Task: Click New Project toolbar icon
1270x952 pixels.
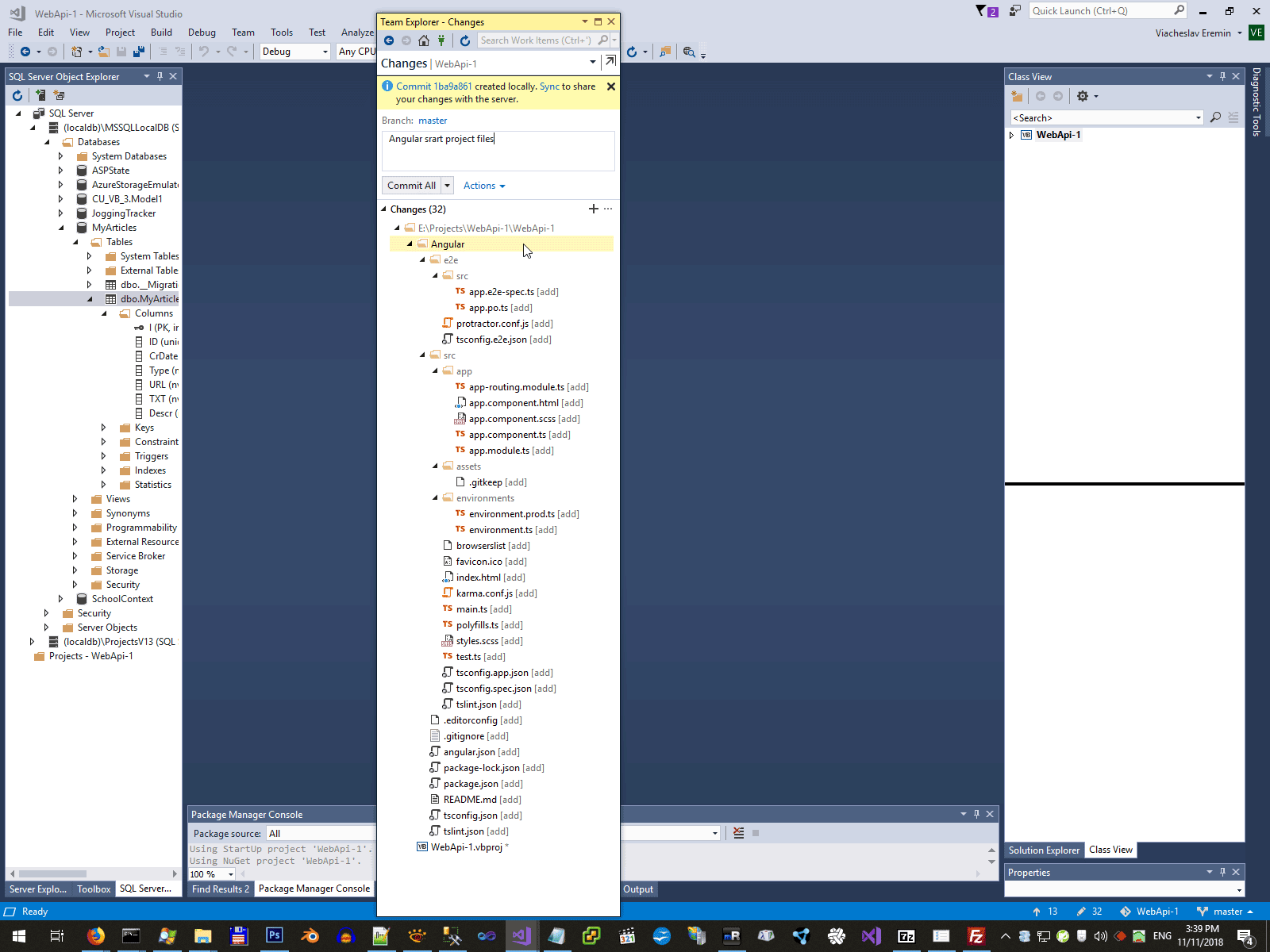Action: tap(77, 52)
